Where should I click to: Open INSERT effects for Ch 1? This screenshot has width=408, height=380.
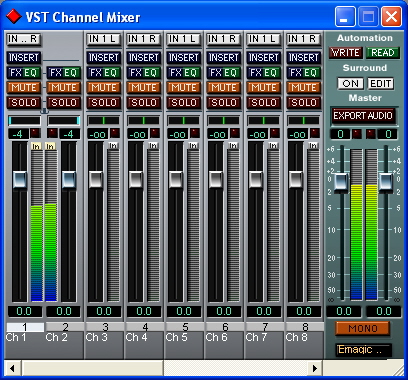(x=24, y=58)
